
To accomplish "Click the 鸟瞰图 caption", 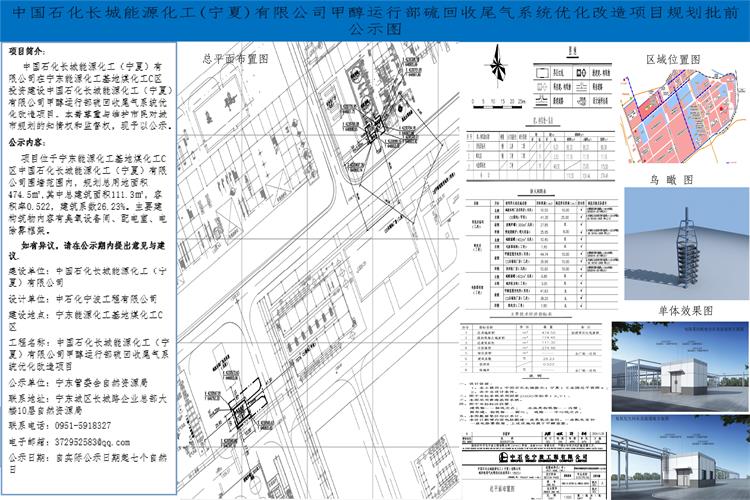I will point(672,180).
